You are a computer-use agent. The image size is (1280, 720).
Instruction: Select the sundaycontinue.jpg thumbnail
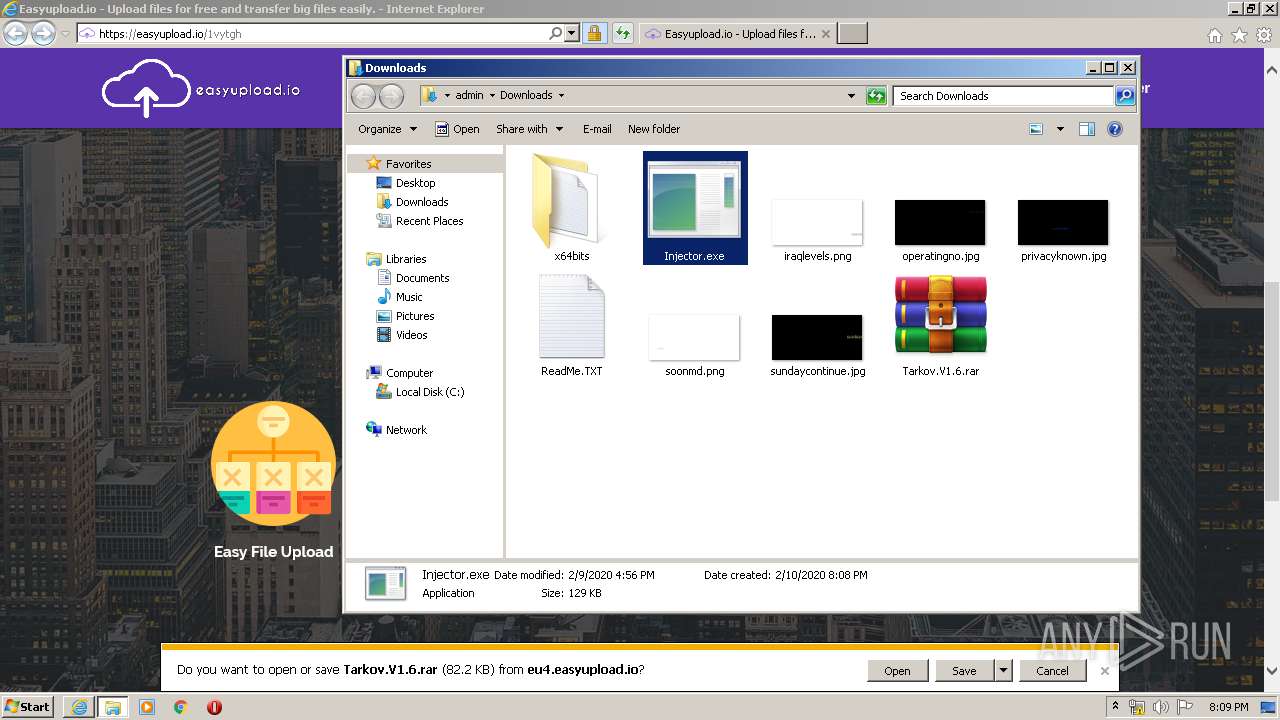pyautogui.click(x=817, y=337)
